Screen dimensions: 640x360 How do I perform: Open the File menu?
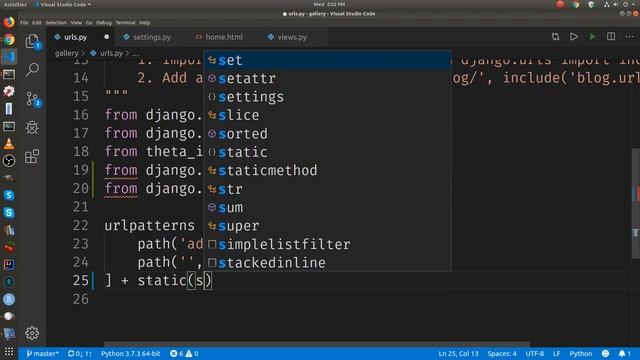[24, 22]
